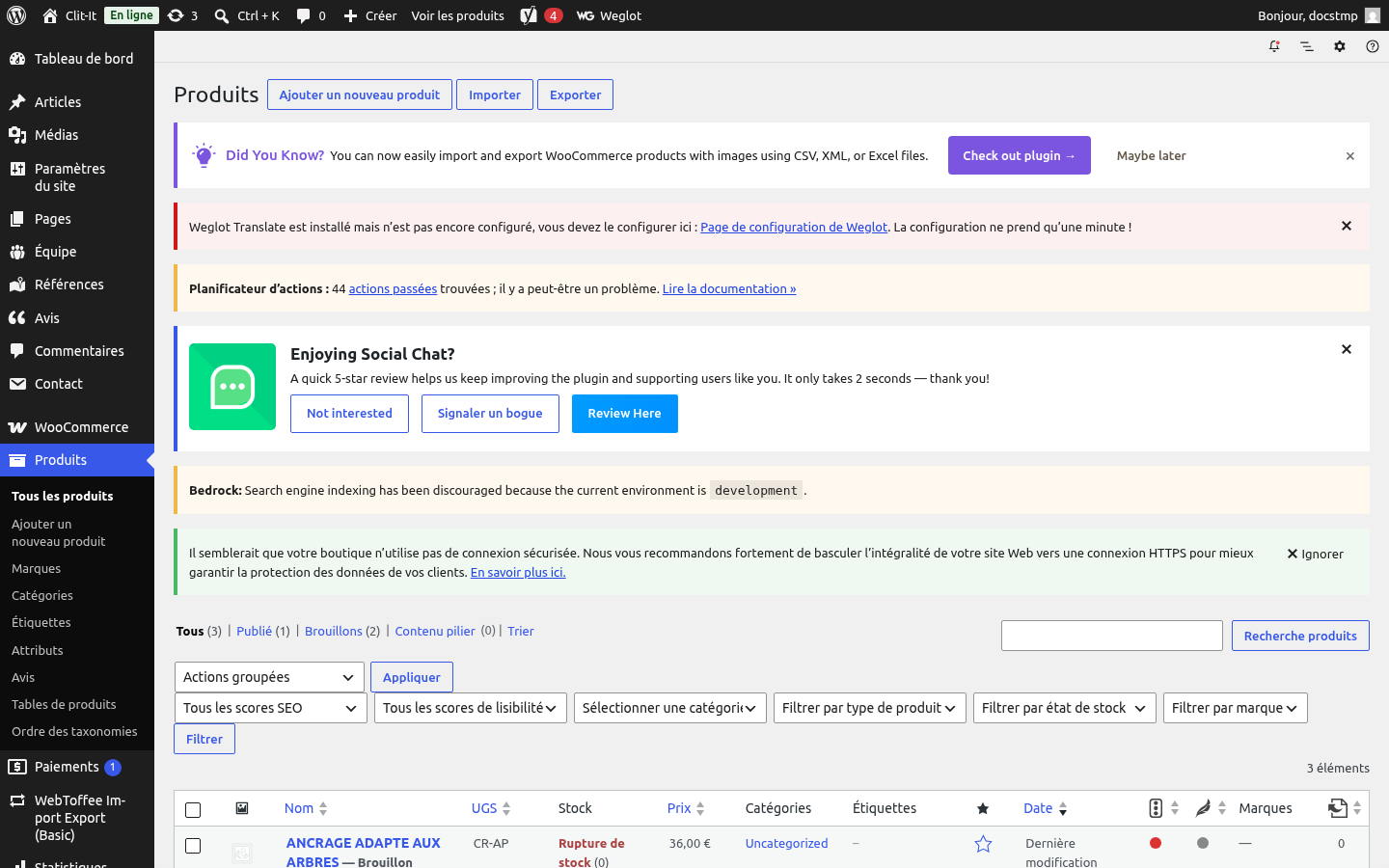1389x868 pixels.
Task: Sort by readability feather column icon
Action: 1211,808
